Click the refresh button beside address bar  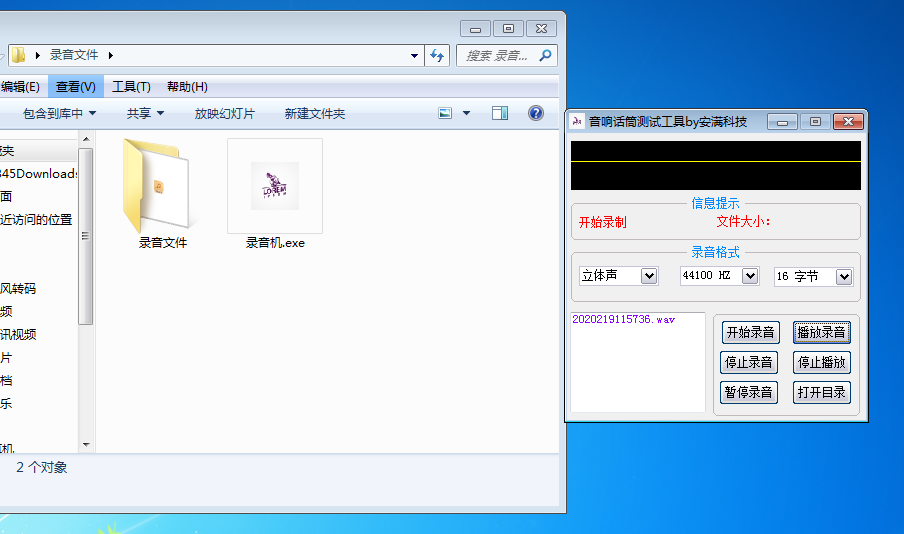pyautogui.click(x=437, y=56)
